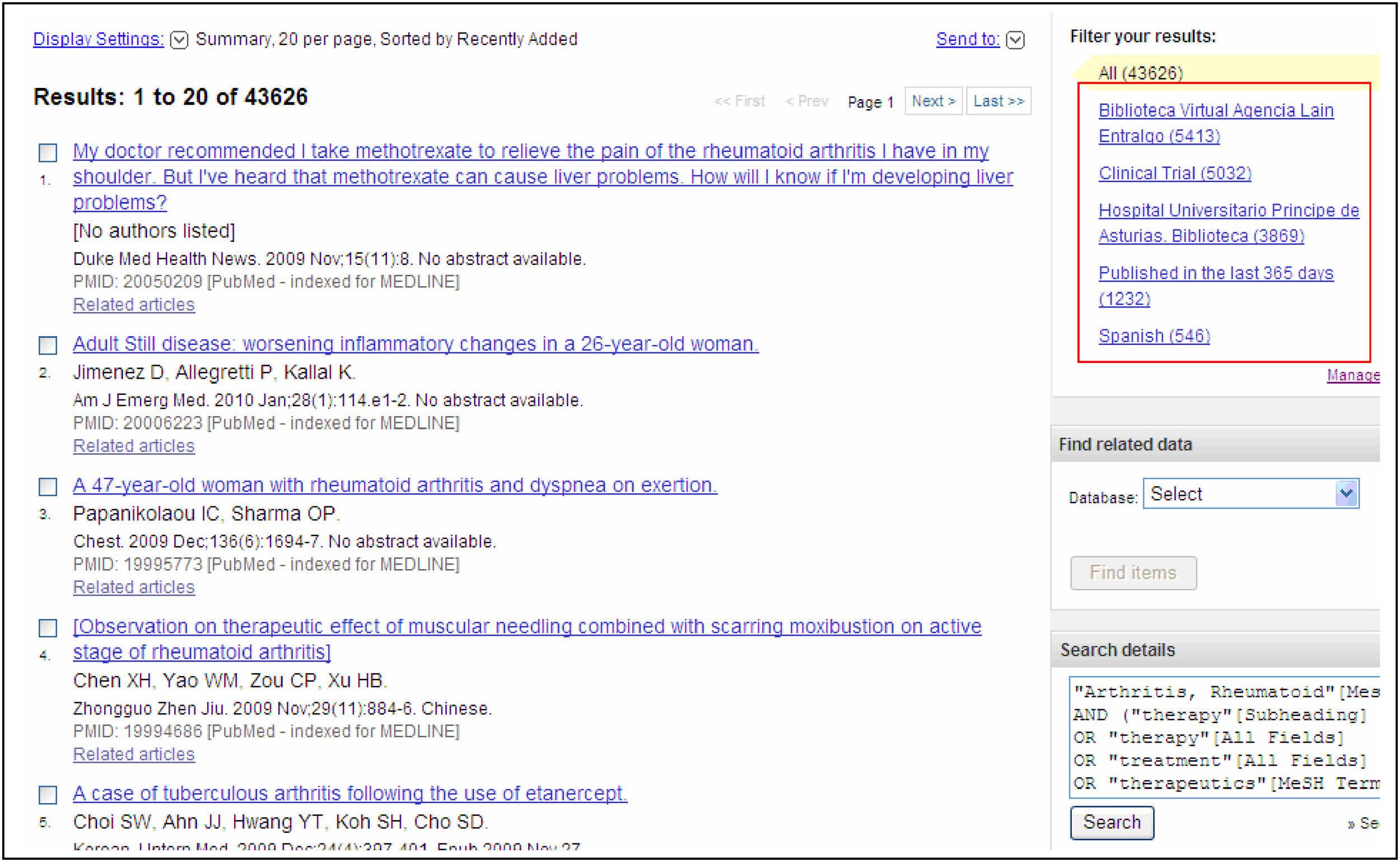Image resolution: width=1400 pixels, height=862 pixels.
Task: Click the Display Settings link
Action: click(98, 39)
